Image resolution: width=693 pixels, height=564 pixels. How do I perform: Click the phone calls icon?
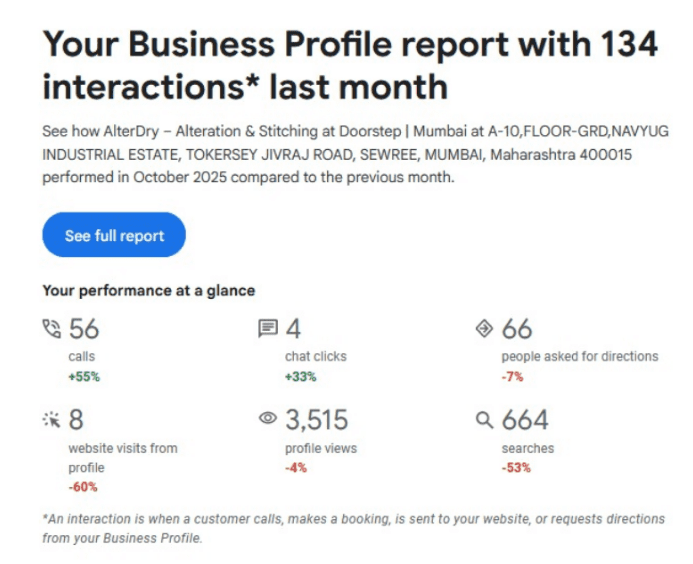pos(51,328)
